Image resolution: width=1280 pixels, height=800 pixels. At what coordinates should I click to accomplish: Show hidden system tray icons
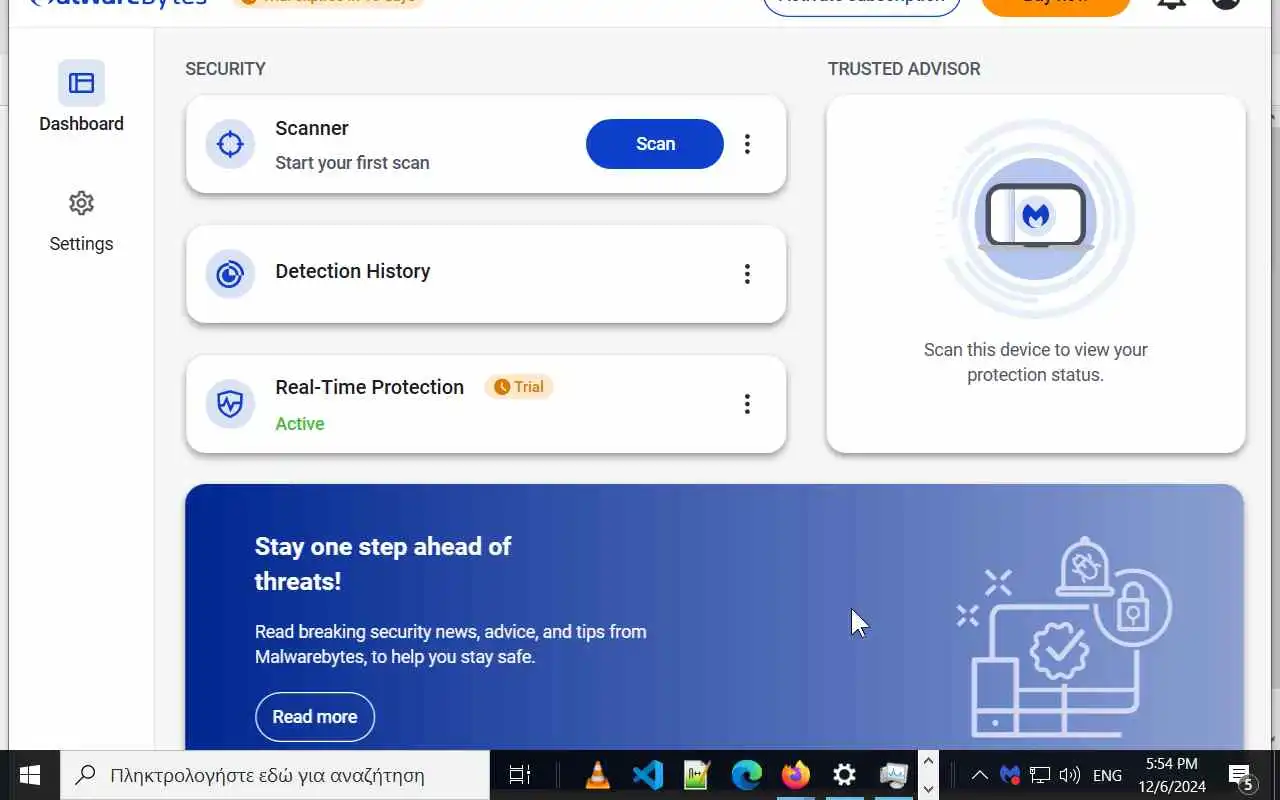click(980, 775)
